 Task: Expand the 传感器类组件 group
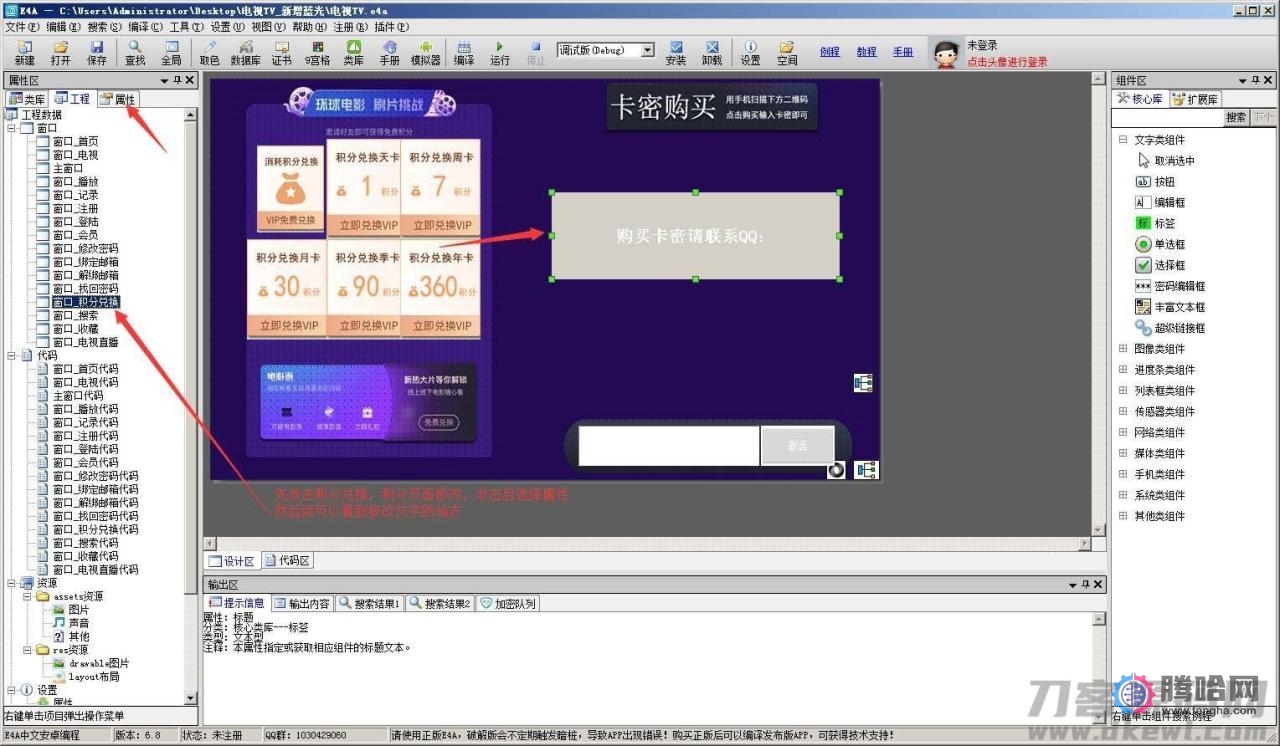coord(1123,412)
